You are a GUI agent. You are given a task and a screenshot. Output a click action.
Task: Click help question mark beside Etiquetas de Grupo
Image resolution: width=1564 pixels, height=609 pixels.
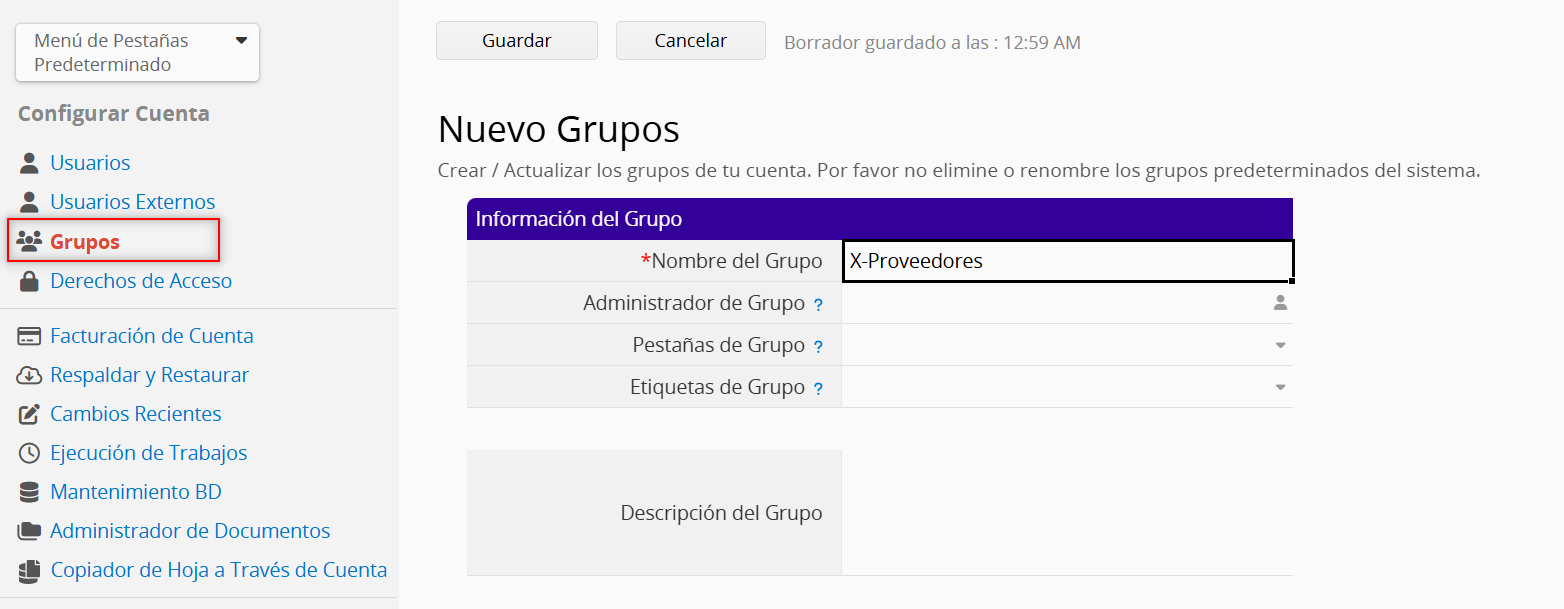click(x=818, y=389)
